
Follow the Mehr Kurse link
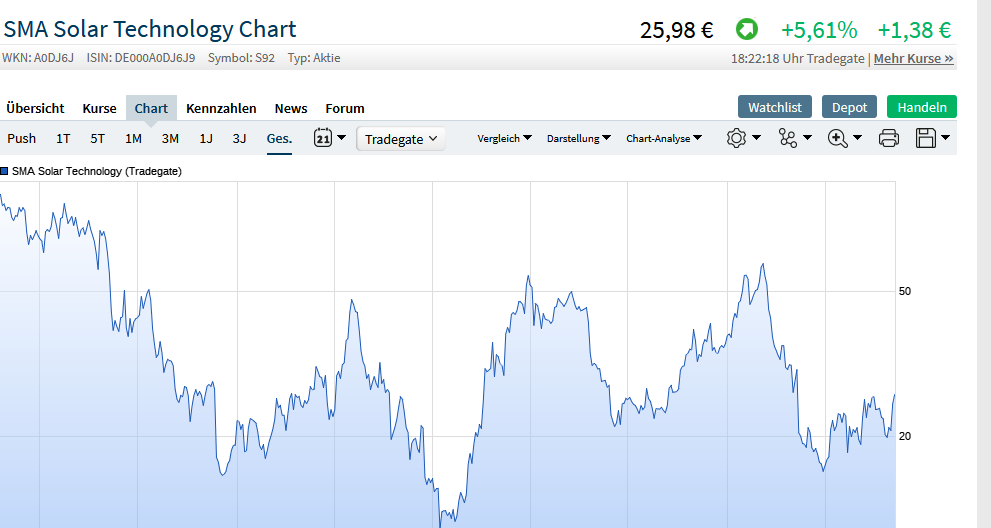[x=913, y=58]
